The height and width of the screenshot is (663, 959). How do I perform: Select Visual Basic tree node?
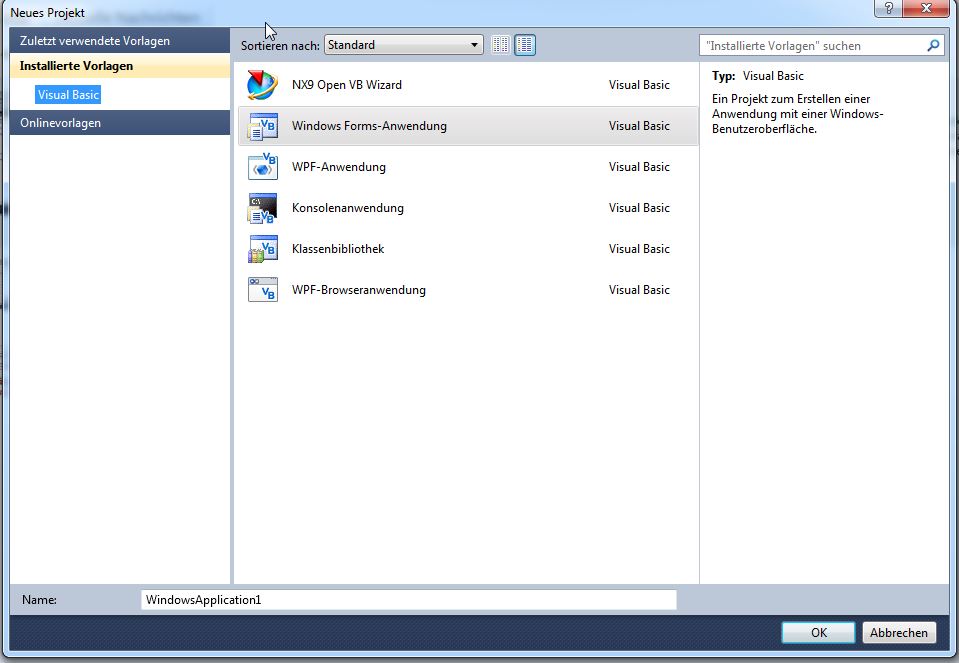tap(68, 95)
